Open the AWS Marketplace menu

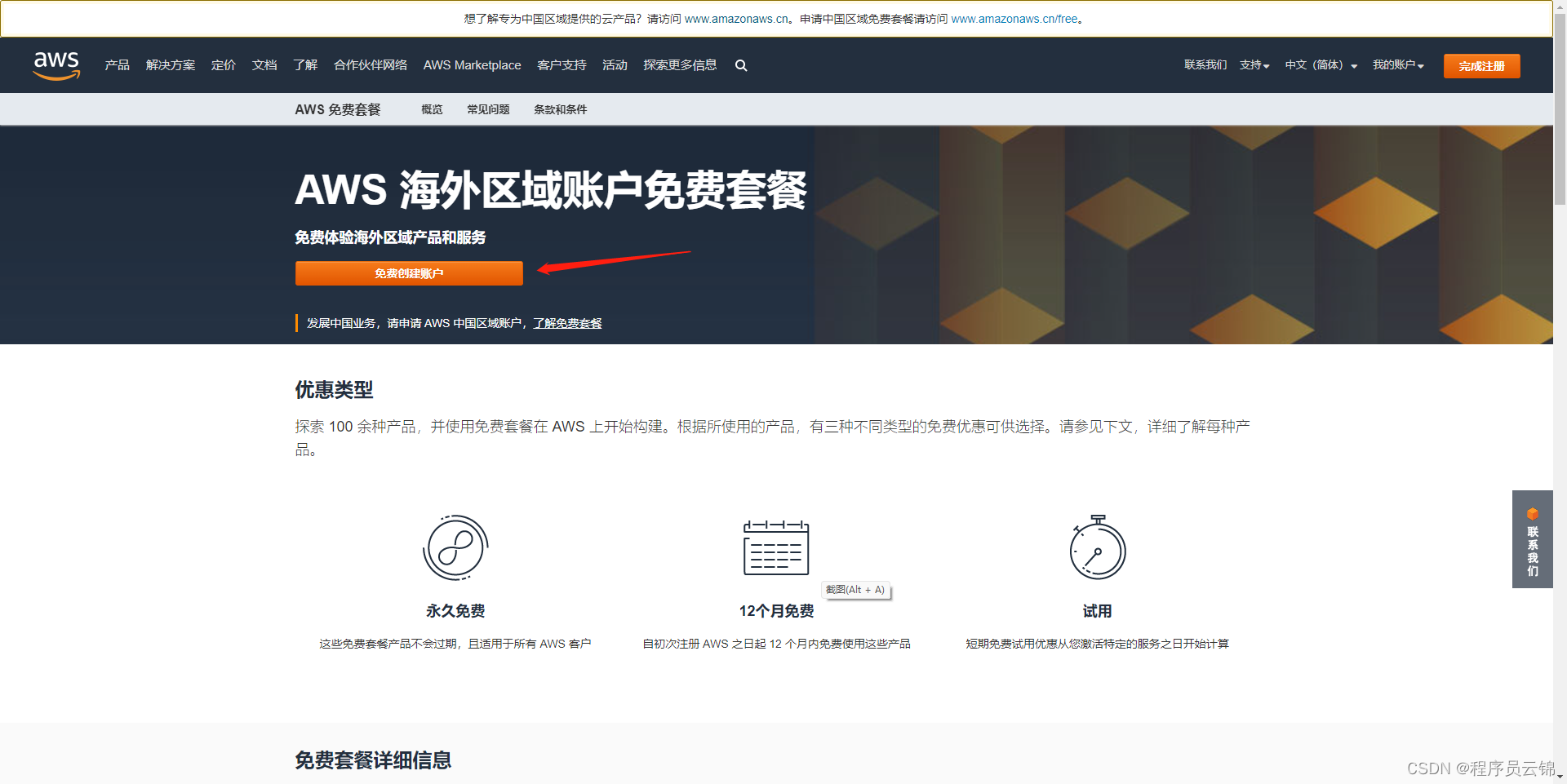472,65
